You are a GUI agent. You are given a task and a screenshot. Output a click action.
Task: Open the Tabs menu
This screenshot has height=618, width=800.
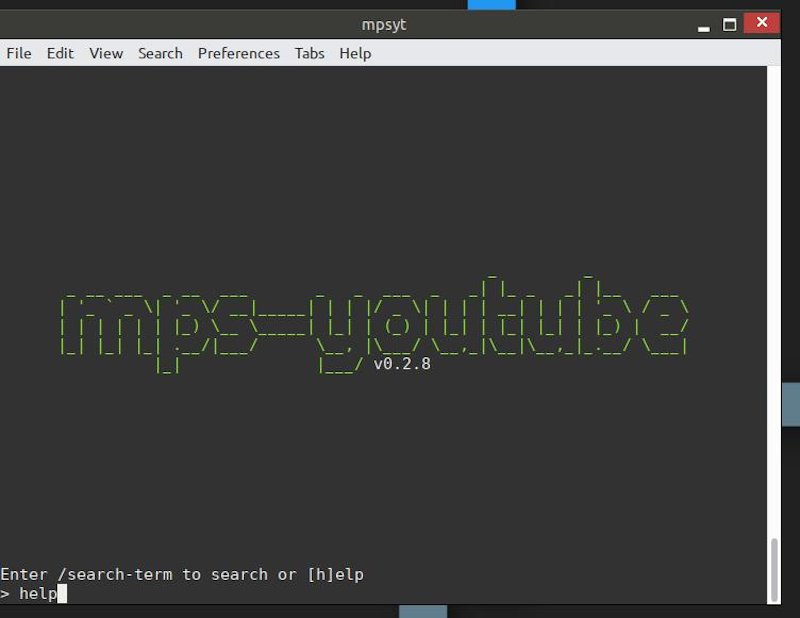[309, 53]
